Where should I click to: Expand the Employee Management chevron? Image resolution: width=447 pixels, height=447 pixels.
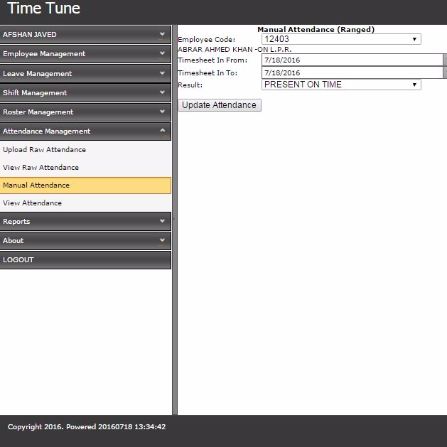point(162,53)
